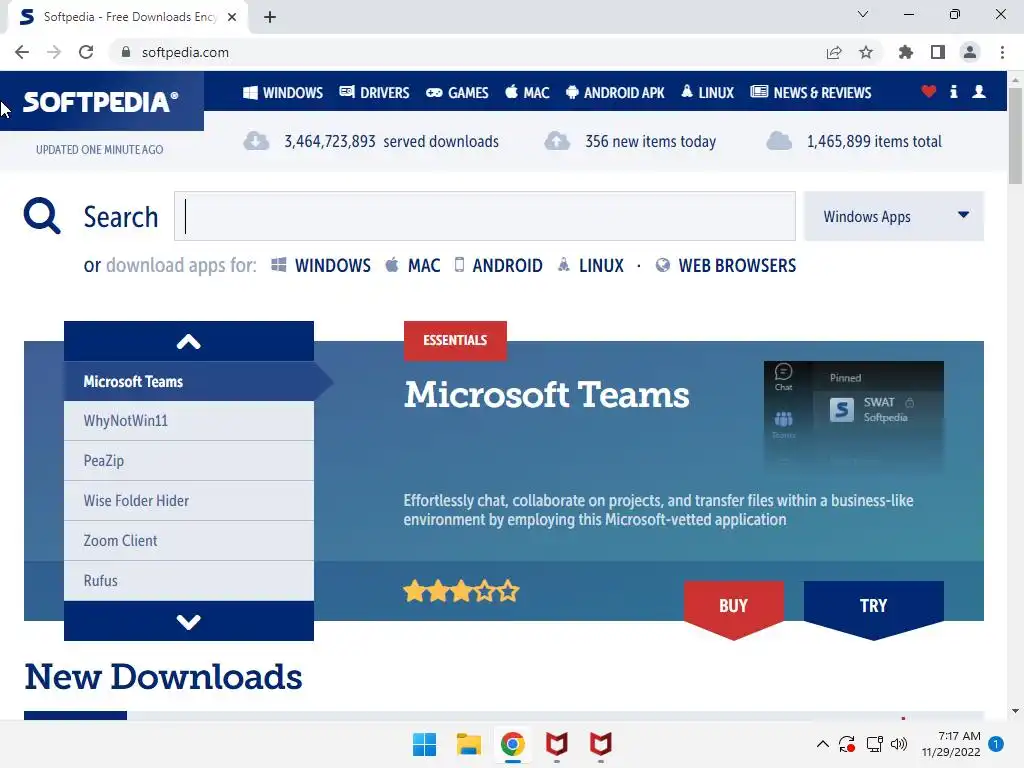1024x768 pixels.
Task: Click the red heart favorites icon
Action: click(928, 92)
